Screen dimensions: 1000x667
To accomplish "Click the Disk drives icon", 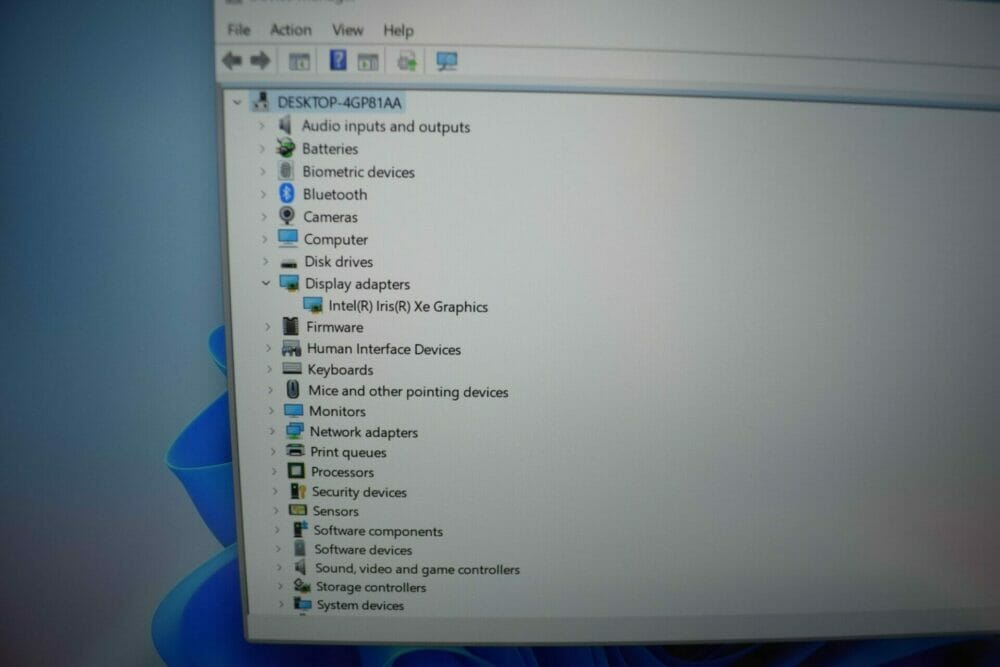I will (289, 262).
